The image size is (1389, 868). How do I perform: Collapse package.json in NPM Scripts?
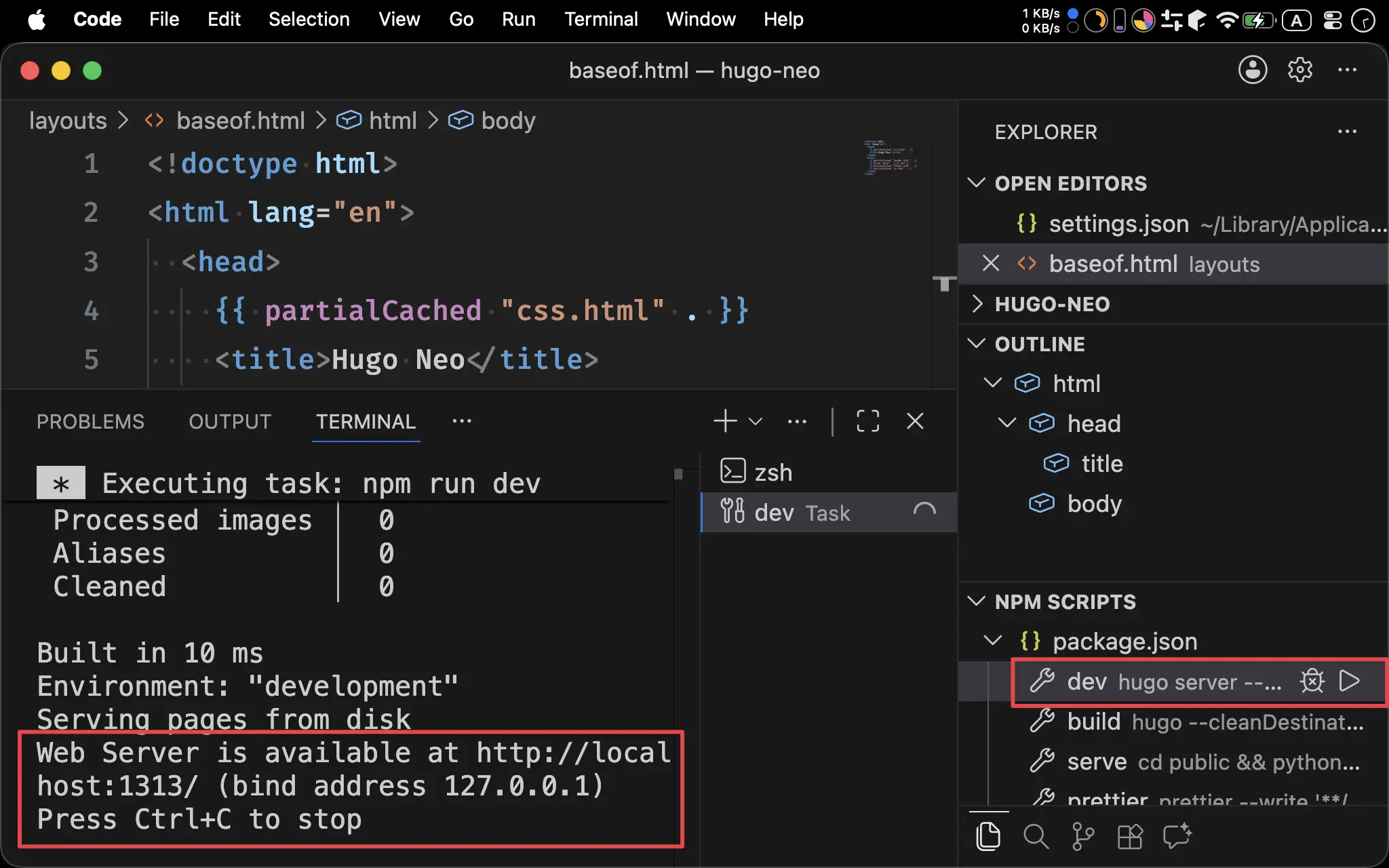coord(992,641)
